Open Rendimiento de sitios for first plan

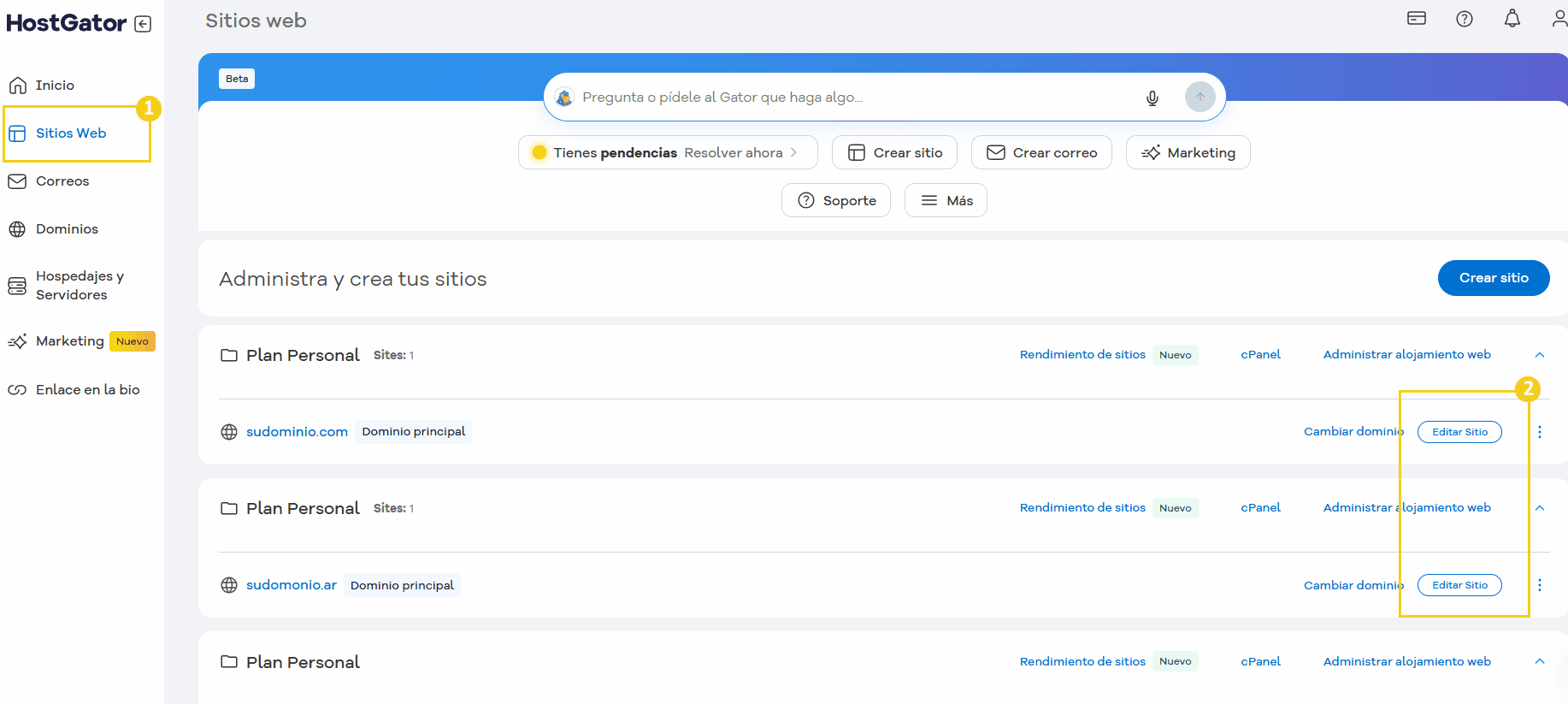point(1082,355)
